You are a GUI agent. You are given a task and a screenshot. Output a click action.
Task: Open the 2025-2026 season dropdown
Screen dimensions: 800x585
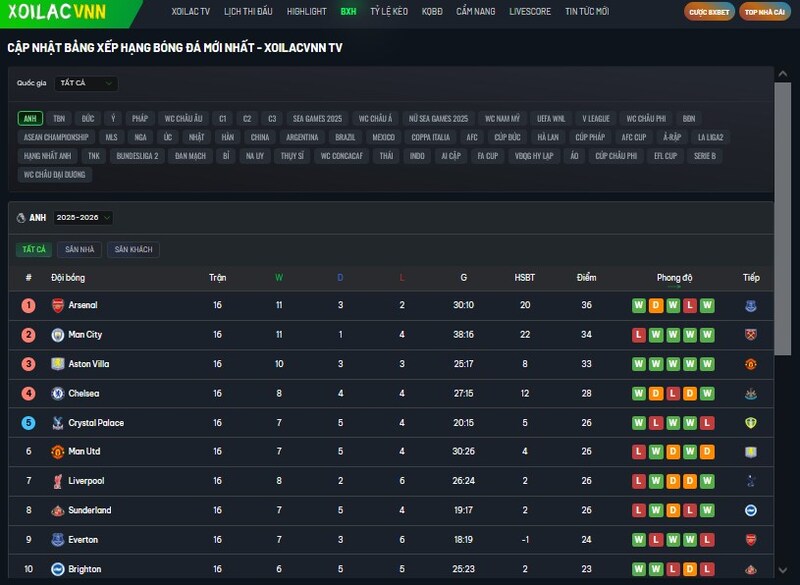click(83, 217)
